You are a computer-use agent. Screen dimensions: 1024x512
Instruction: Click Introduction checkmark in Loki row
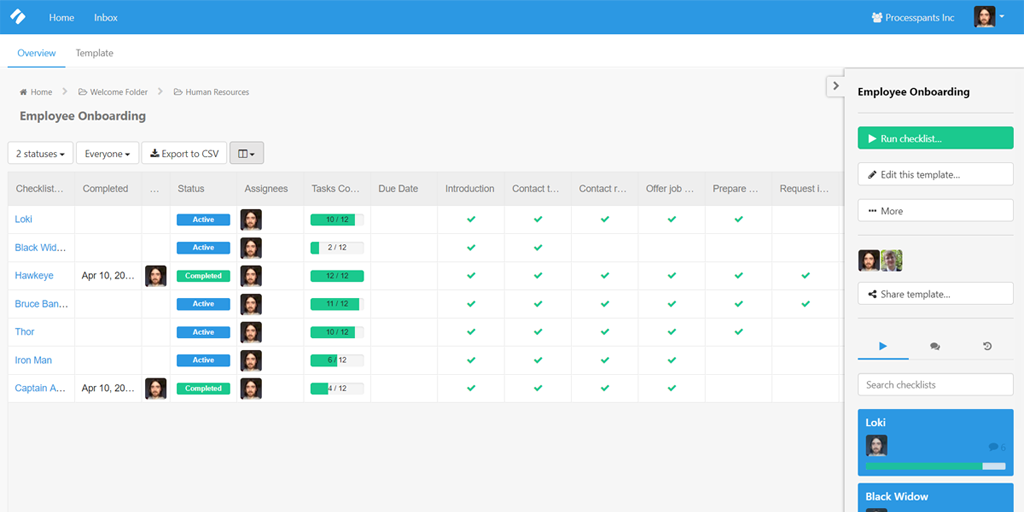(471, 219)
